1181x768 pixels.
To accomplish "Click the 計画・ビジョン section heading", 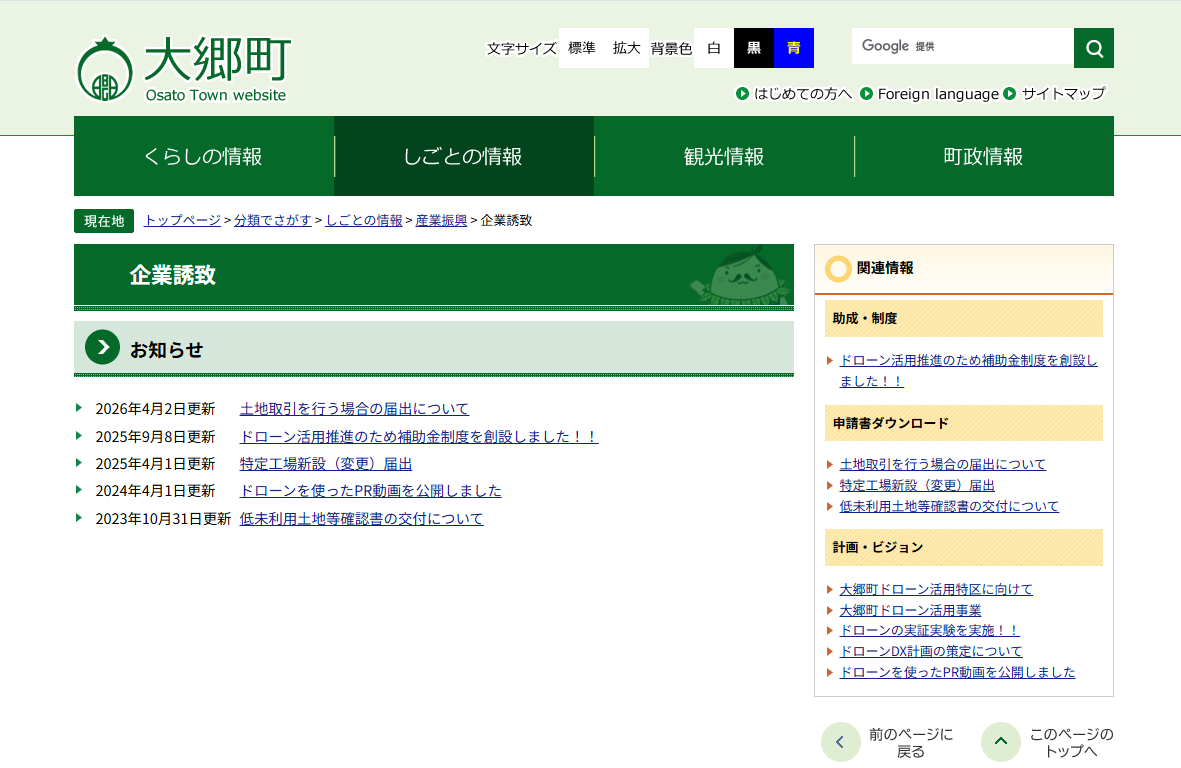I will click(963, 547).
